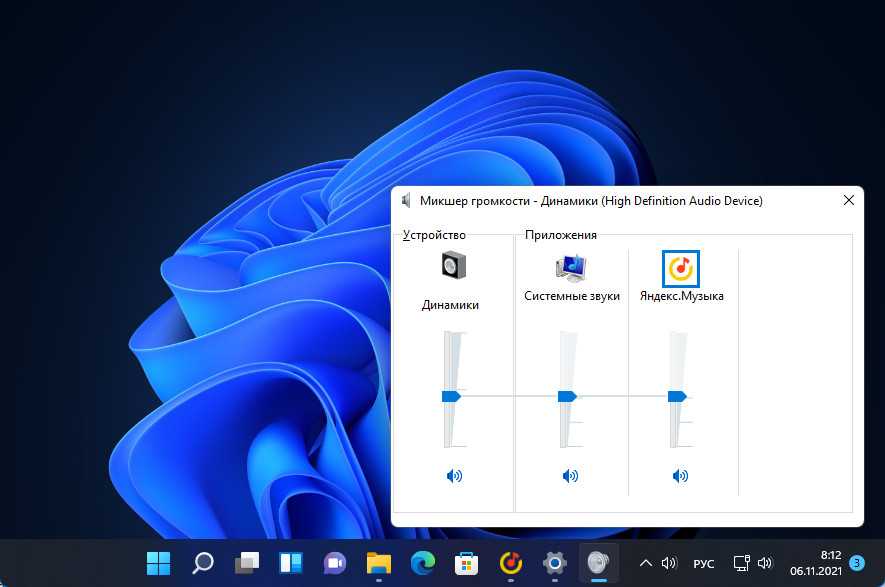Image resolution: width=885 pixels, height=587 pixels.
Task: Switch the РУС input language
Action: pos(704,564)
